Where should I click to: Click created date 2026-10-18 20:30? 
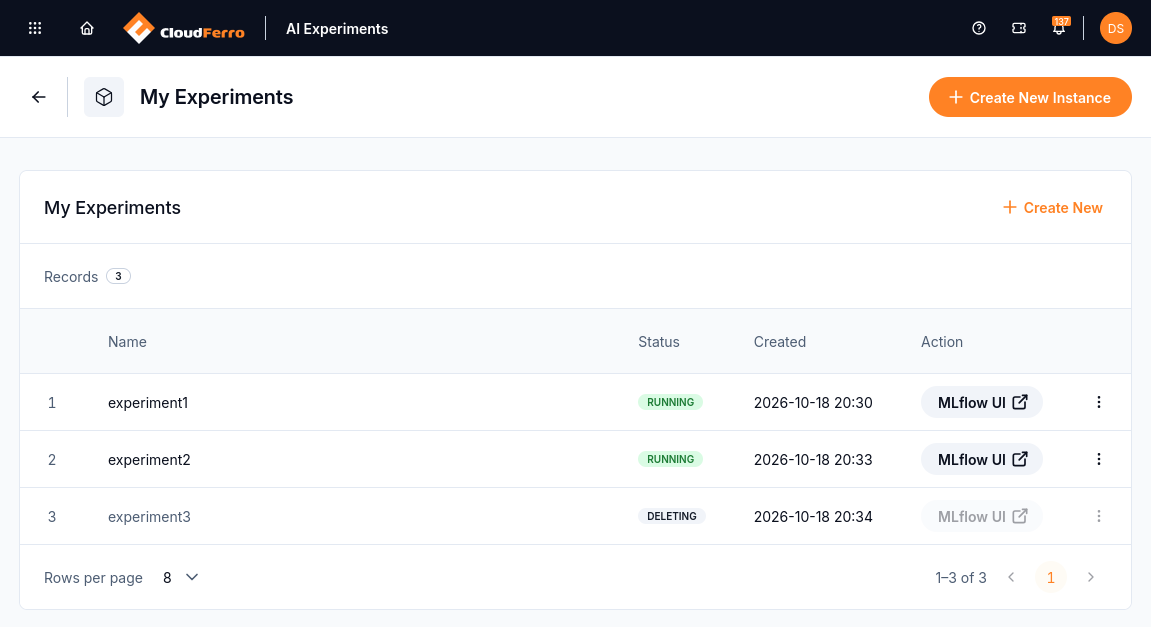coord(813,403)
